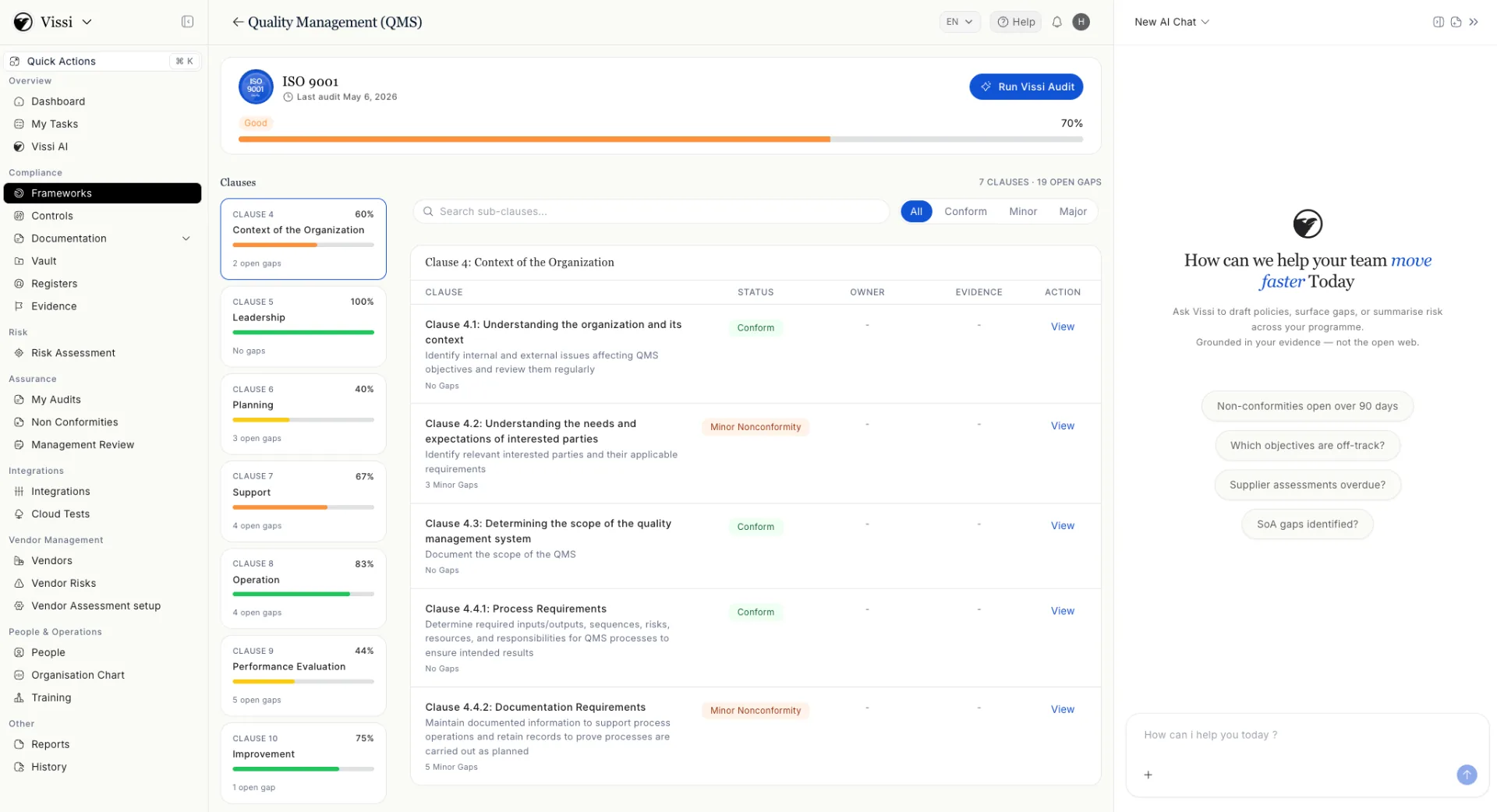Open Vendor Assessment setup

click(102, 605)
